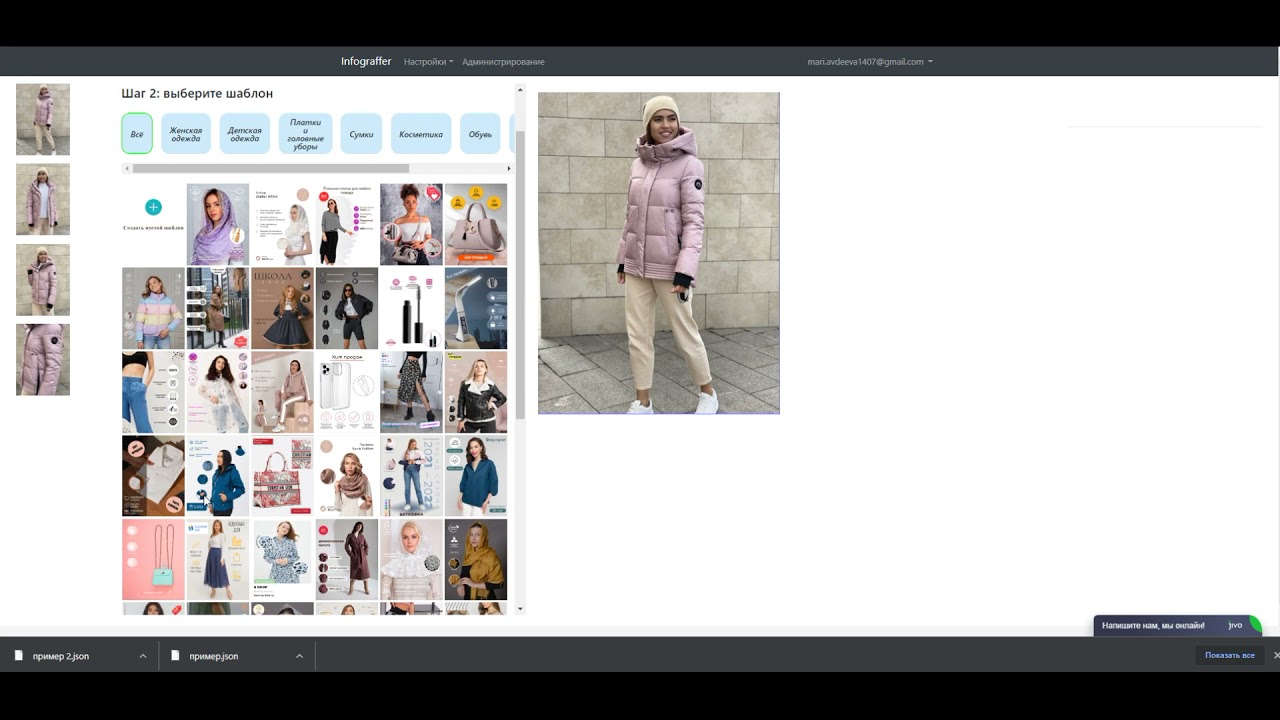Select the Женская одежда category filter

[x=186, y=133]
